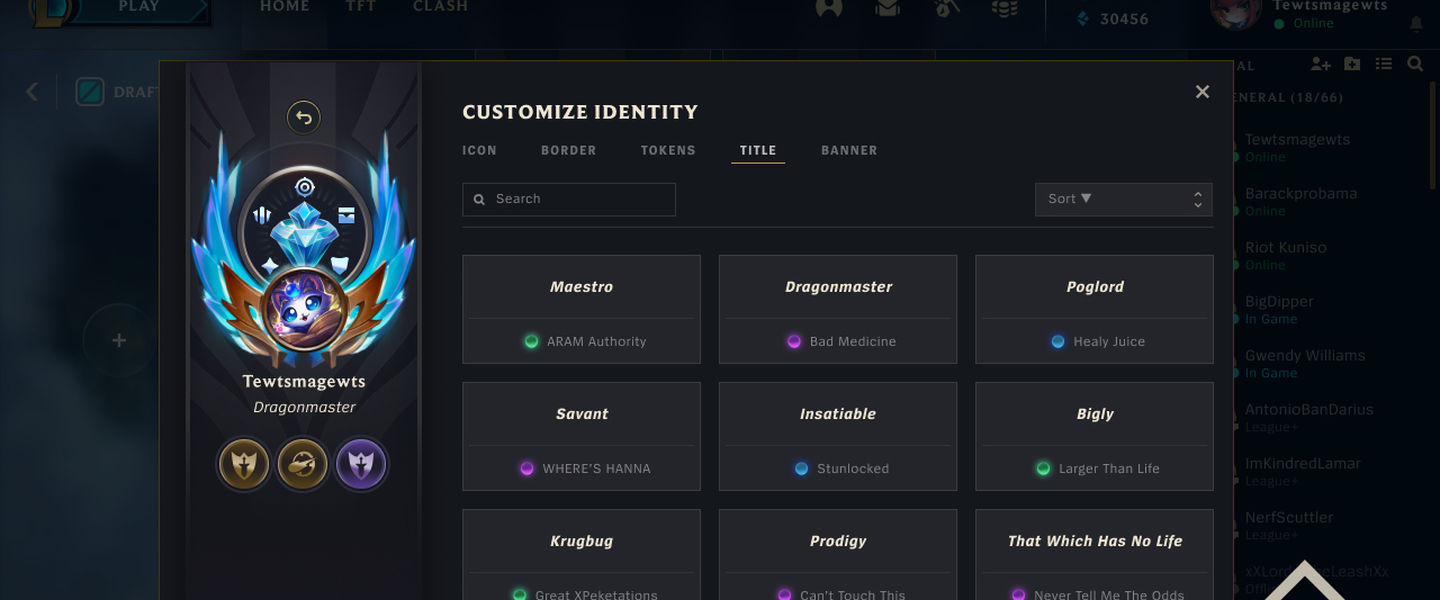Click the purple Bad Medicine gem
Image resolution: width=1440 pixels, height=600 pixels.
pos(794,341)
